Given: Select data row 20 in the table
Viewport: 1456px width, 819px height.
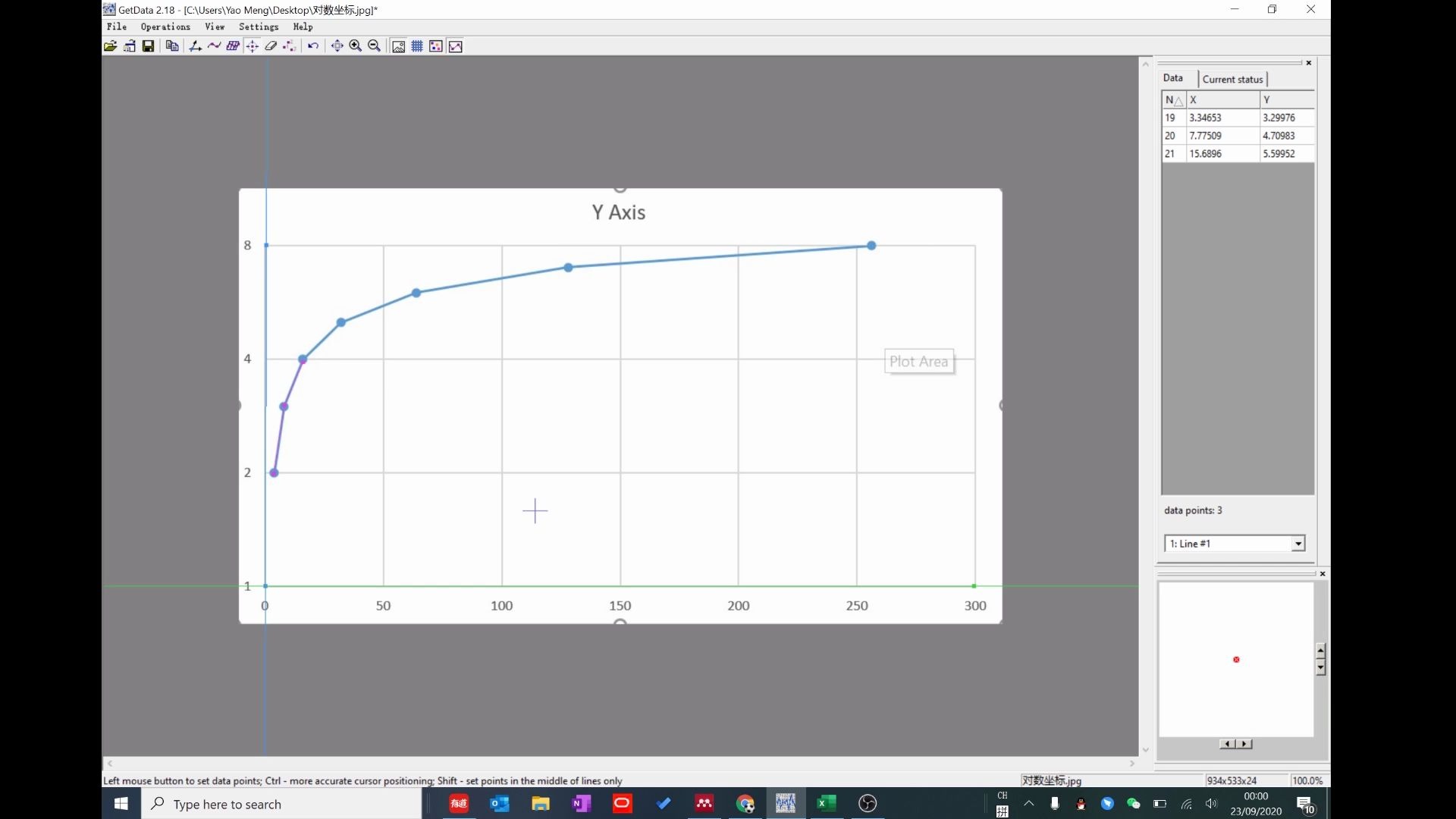Looking at the screenshot, I should [1236, 136].
